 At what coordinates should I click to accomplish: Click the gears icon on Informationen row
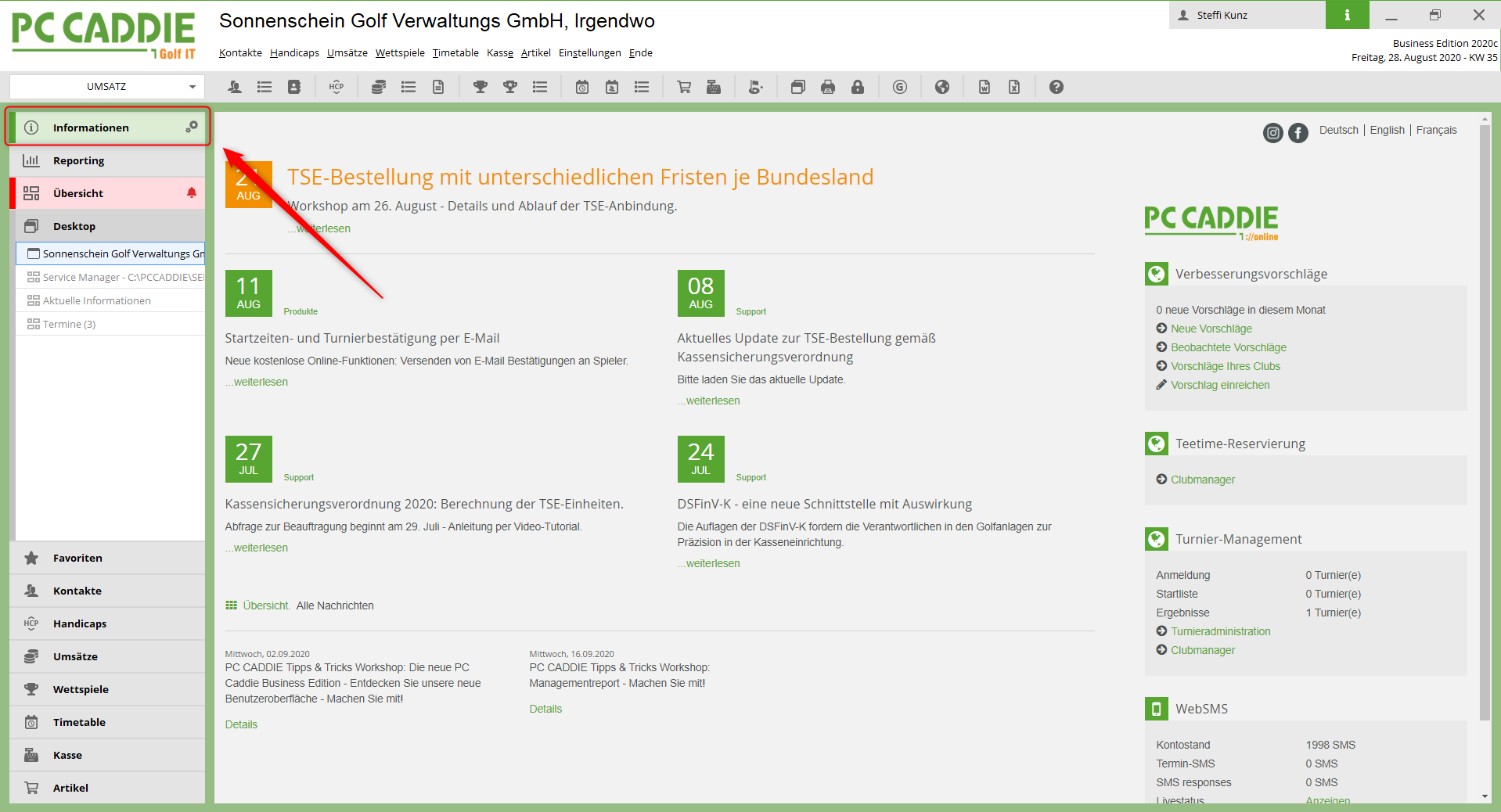[192, 127]
